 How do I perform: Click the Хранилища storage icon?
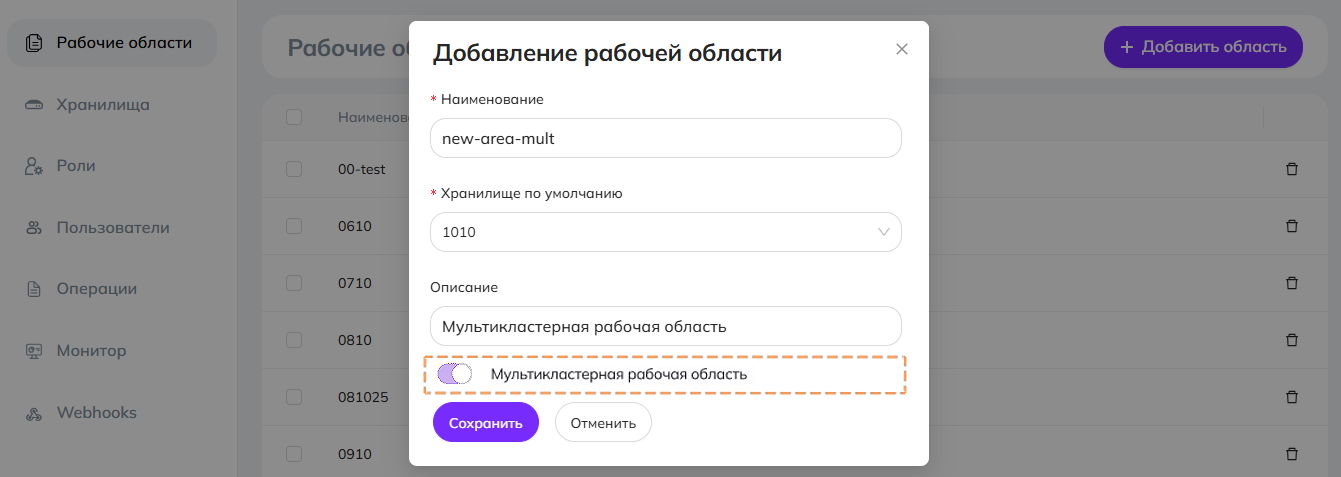(x=34, y=105)
